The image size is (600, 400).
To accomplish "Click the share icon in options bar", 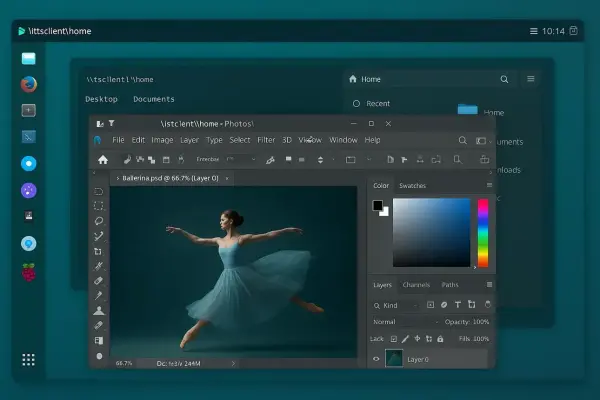I will [484, 159].
